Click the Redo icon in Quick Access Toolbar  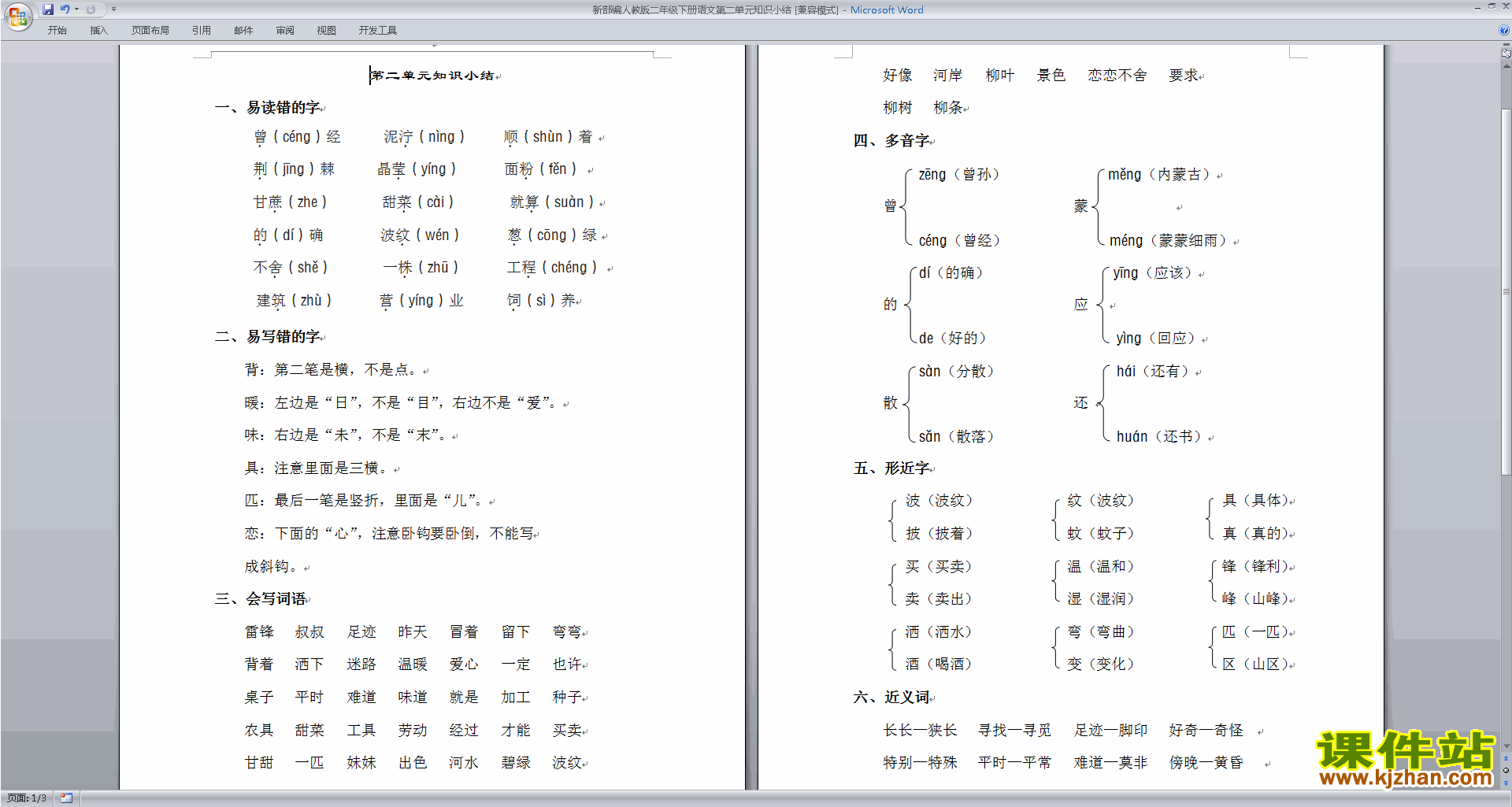(x=91, y=9)
